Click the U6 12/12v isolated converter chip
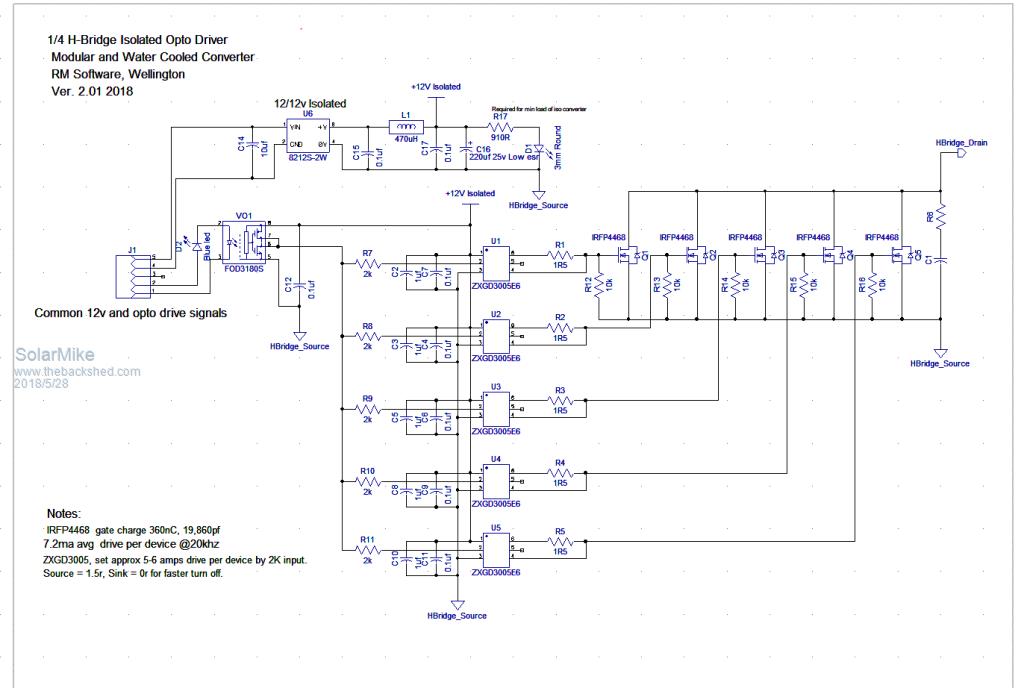Viewport: 1024px width, 688px height. point(308,136)
